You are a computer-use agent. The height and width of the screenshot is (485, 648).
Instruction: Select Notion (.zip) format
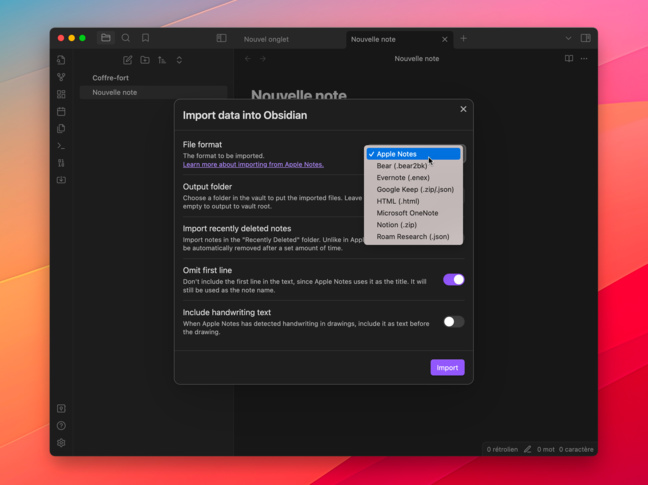point(413,225)
